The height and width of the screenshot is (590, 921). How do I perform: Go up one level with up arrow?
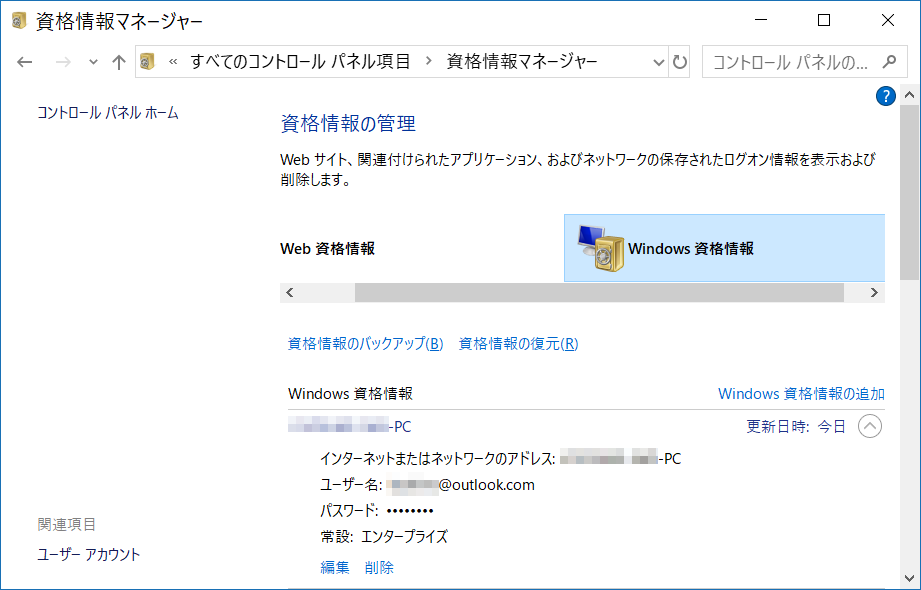click(119, 62)
